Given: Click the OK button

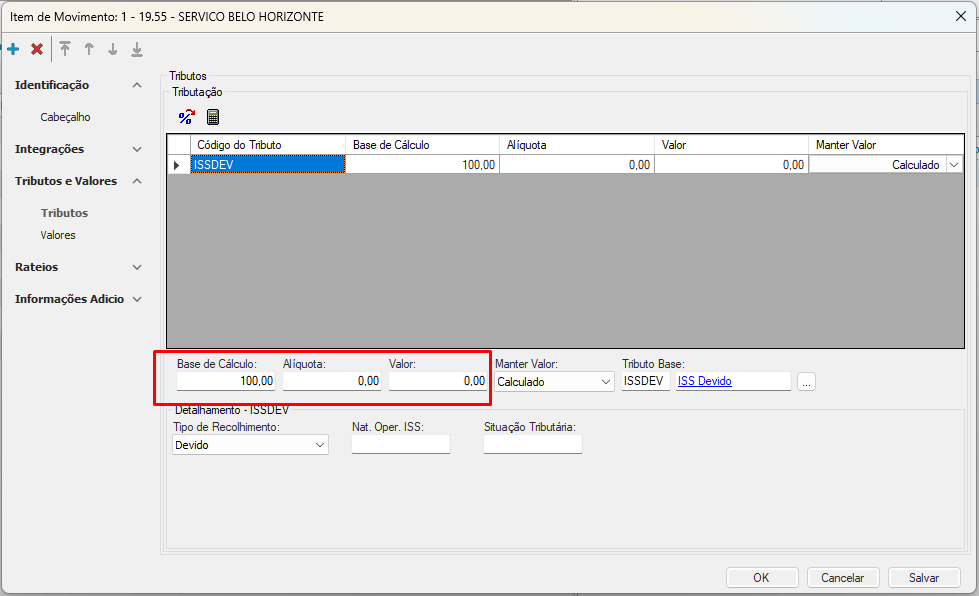Looking at the screenshot, I should pyautogui.click(x=761, y=577).
